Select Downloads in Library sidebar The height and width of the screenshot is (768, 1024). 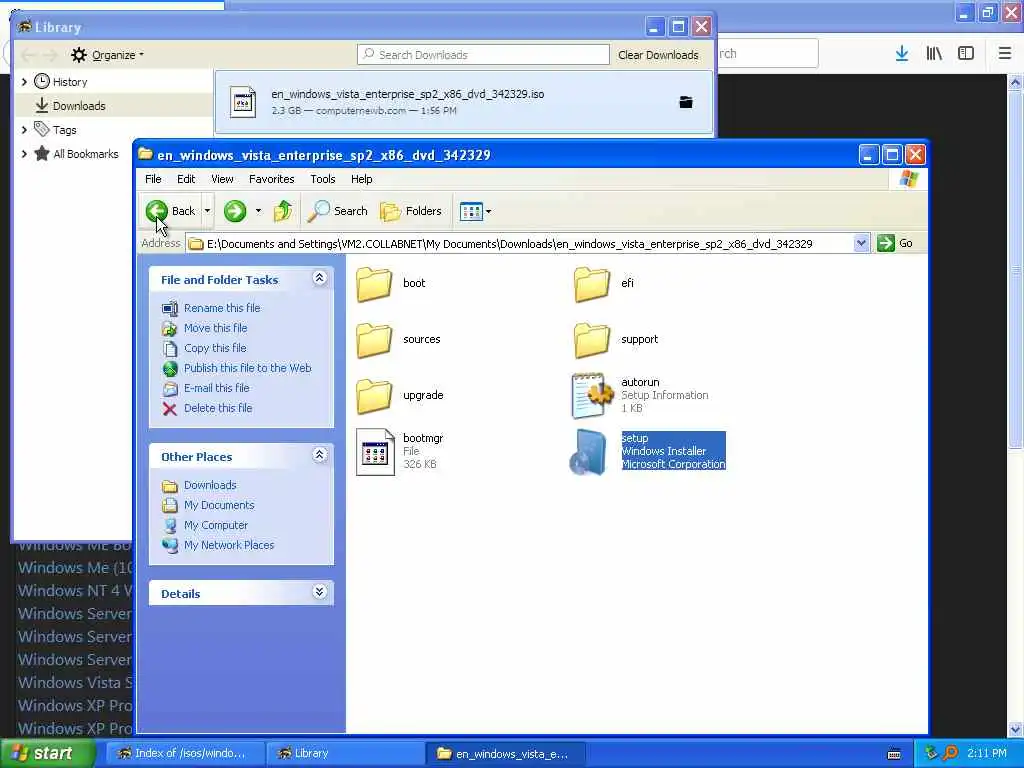[78, 106]
